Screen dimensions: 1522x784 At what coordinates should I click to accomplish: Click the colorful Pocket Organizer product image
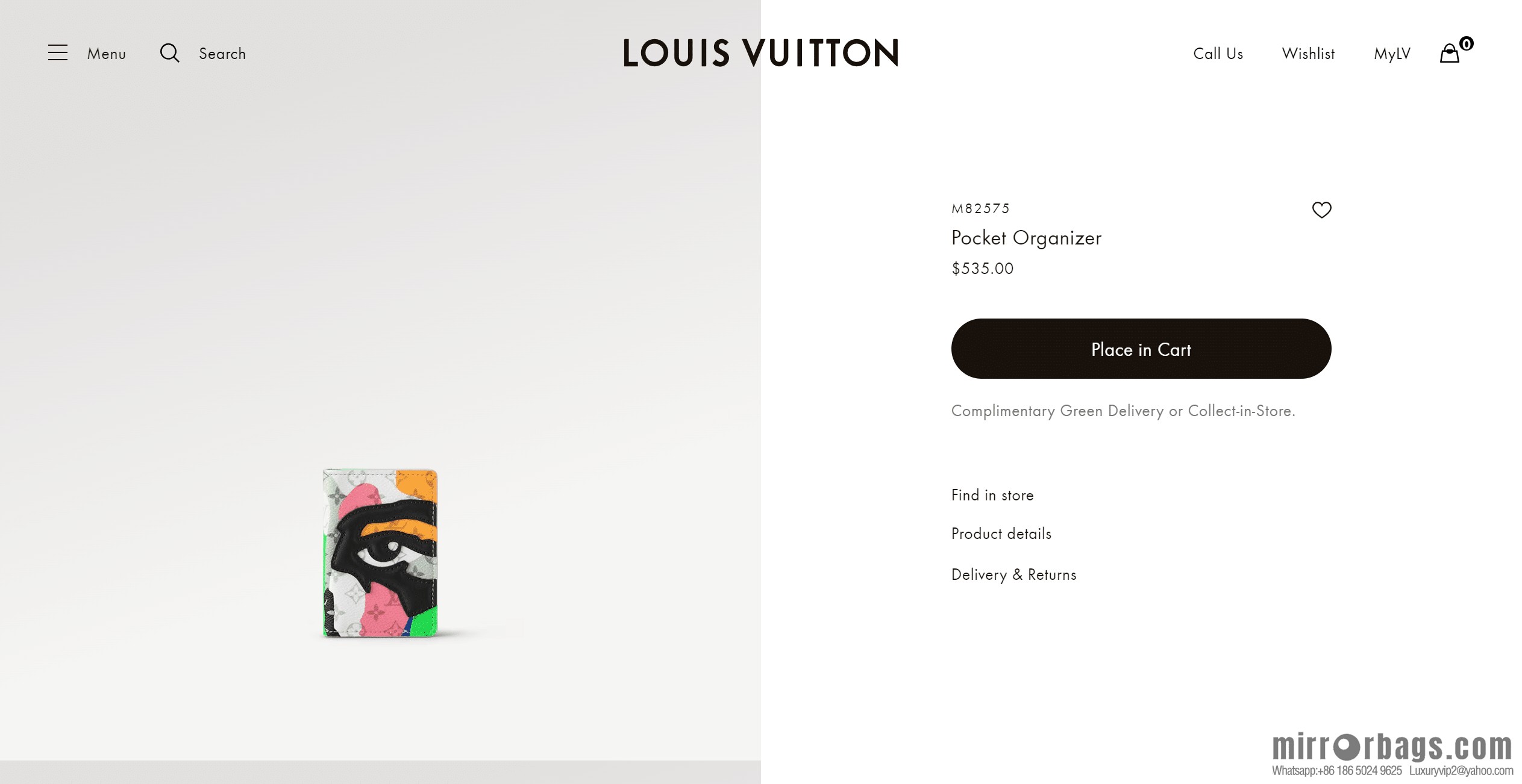coord(380,553)
